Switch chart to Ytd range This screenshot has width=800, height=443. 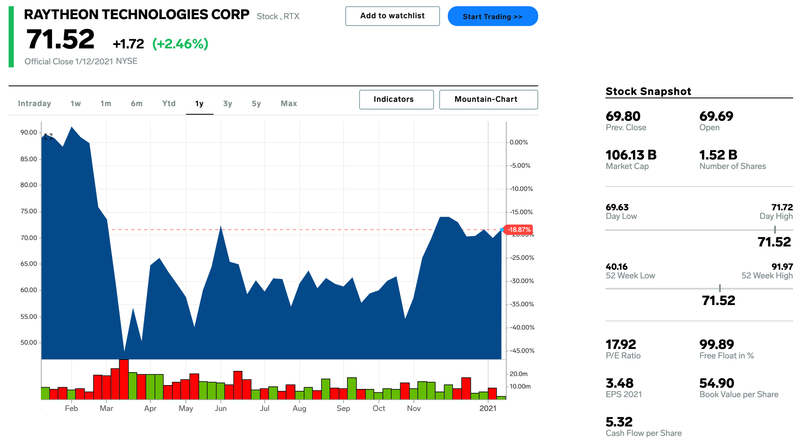tap(168, 103)
